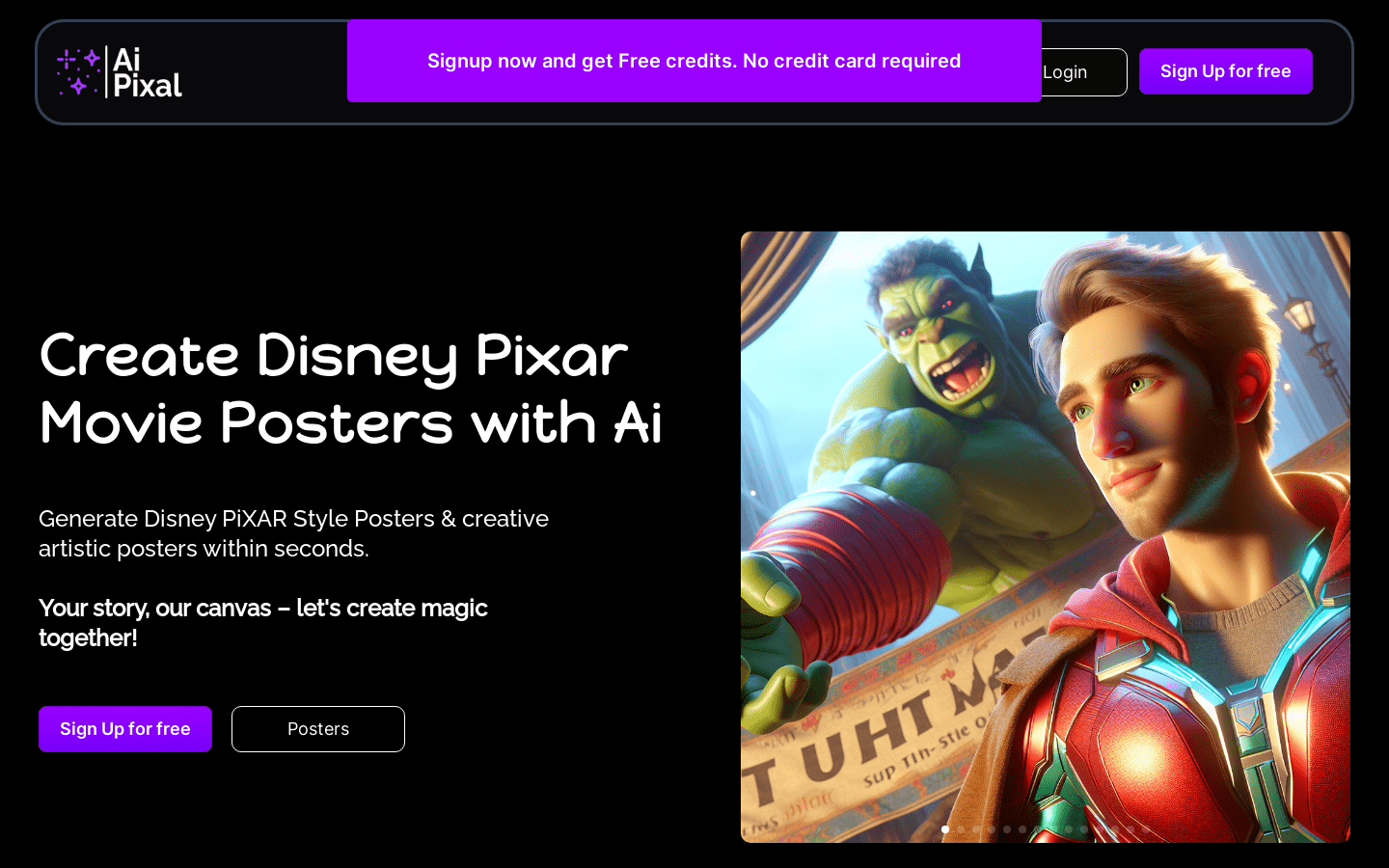Click the purple free credits banner

694,61
